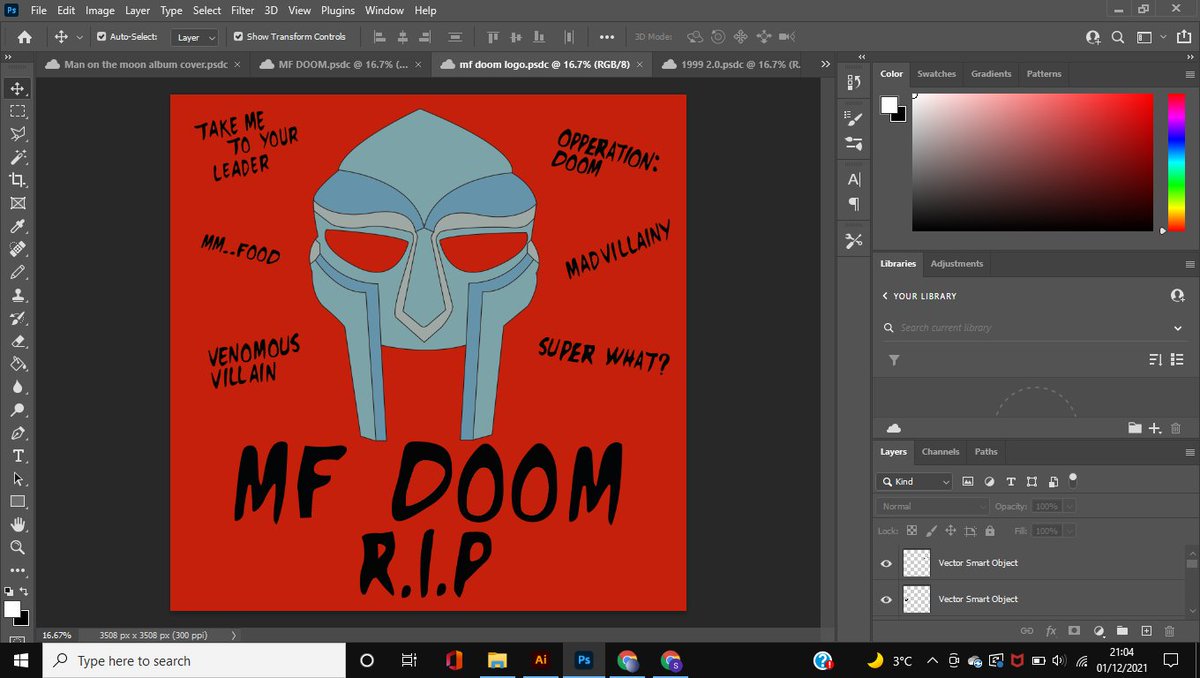Screen dimensions: 1200x678
Task: Toggle filter for smart objects
Action: click(1053, 481)
